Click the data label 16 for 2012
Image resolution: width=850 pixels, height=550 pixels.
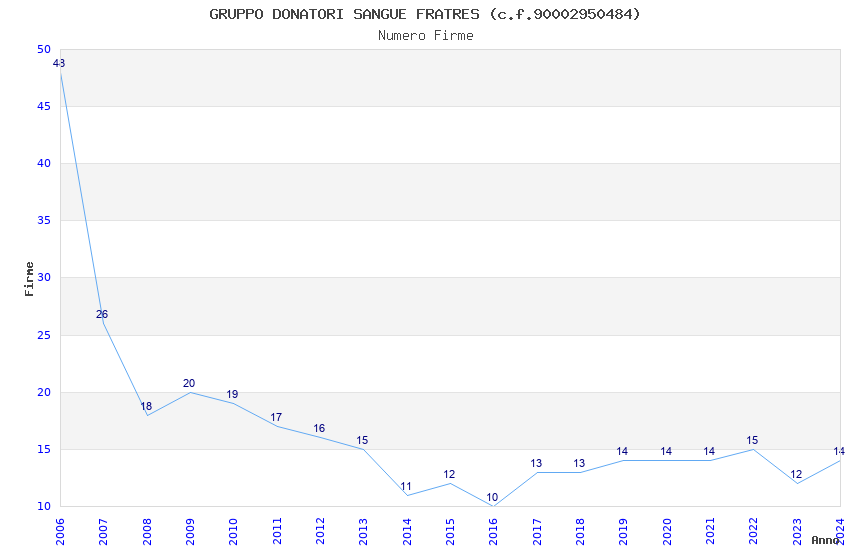point(319,429)
